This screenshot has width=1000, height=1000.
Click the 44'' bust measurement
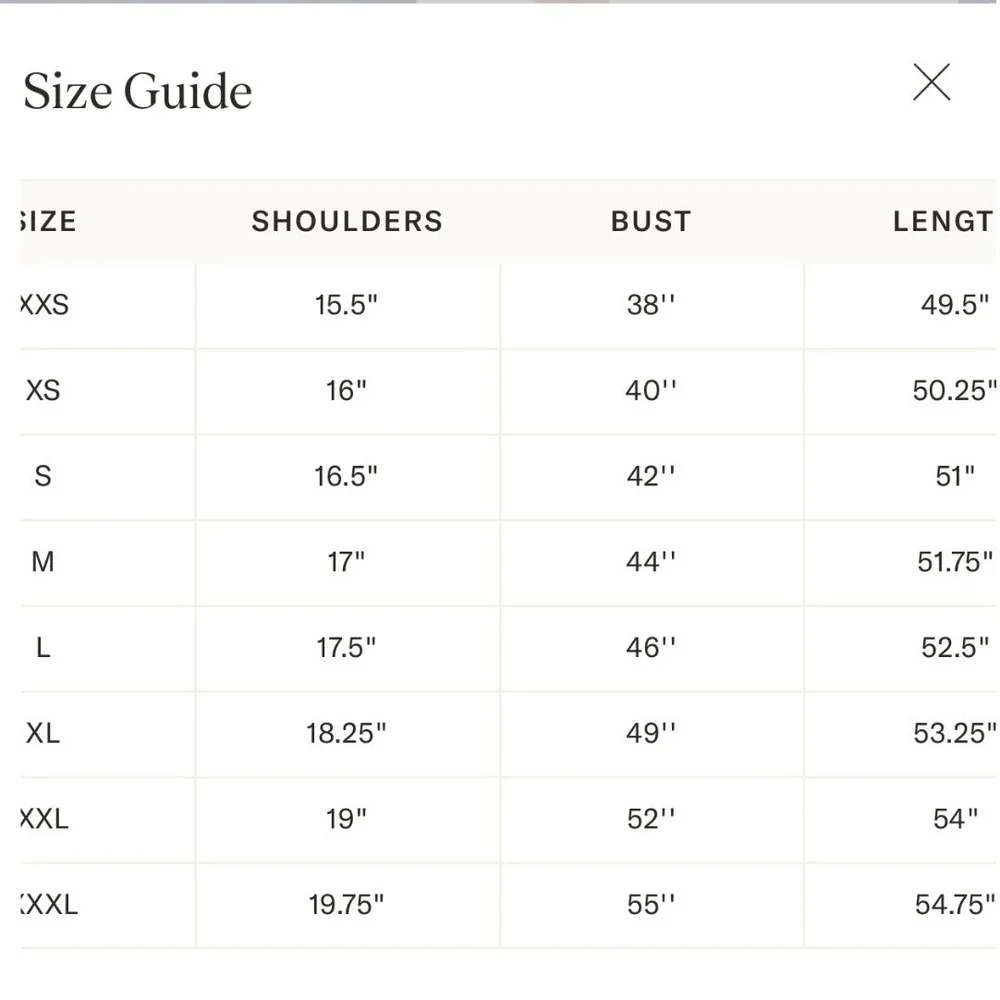tap(651, 562)
